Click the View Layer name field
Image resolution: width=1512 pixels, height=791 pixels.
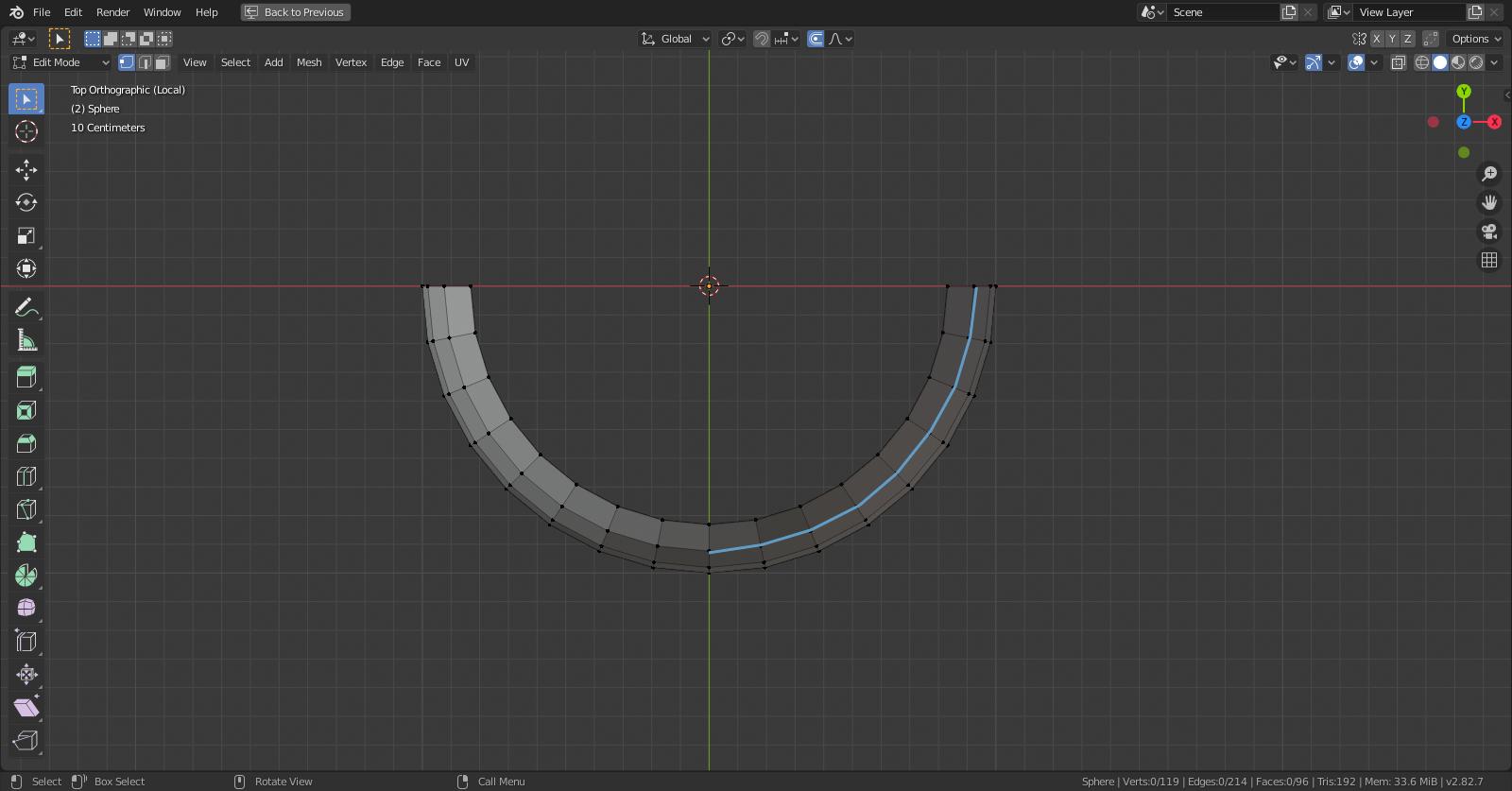pos(1411,12)
